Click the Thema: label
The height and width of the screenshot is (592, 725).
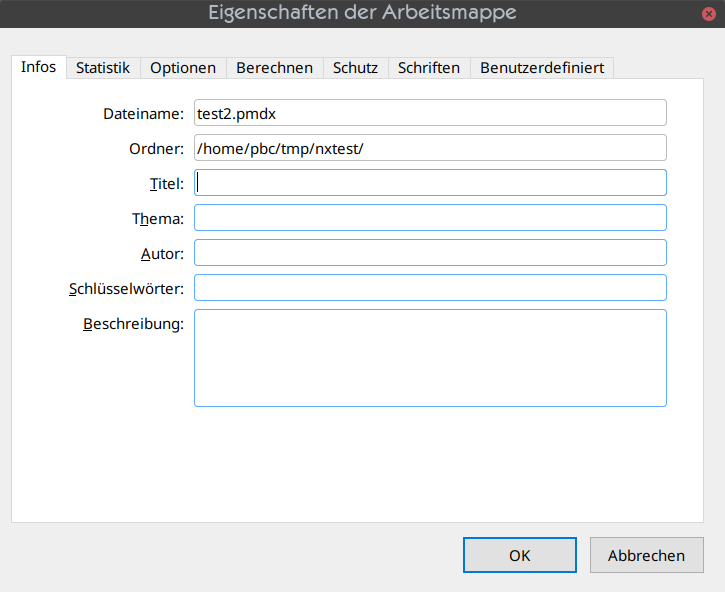(158, 219)
